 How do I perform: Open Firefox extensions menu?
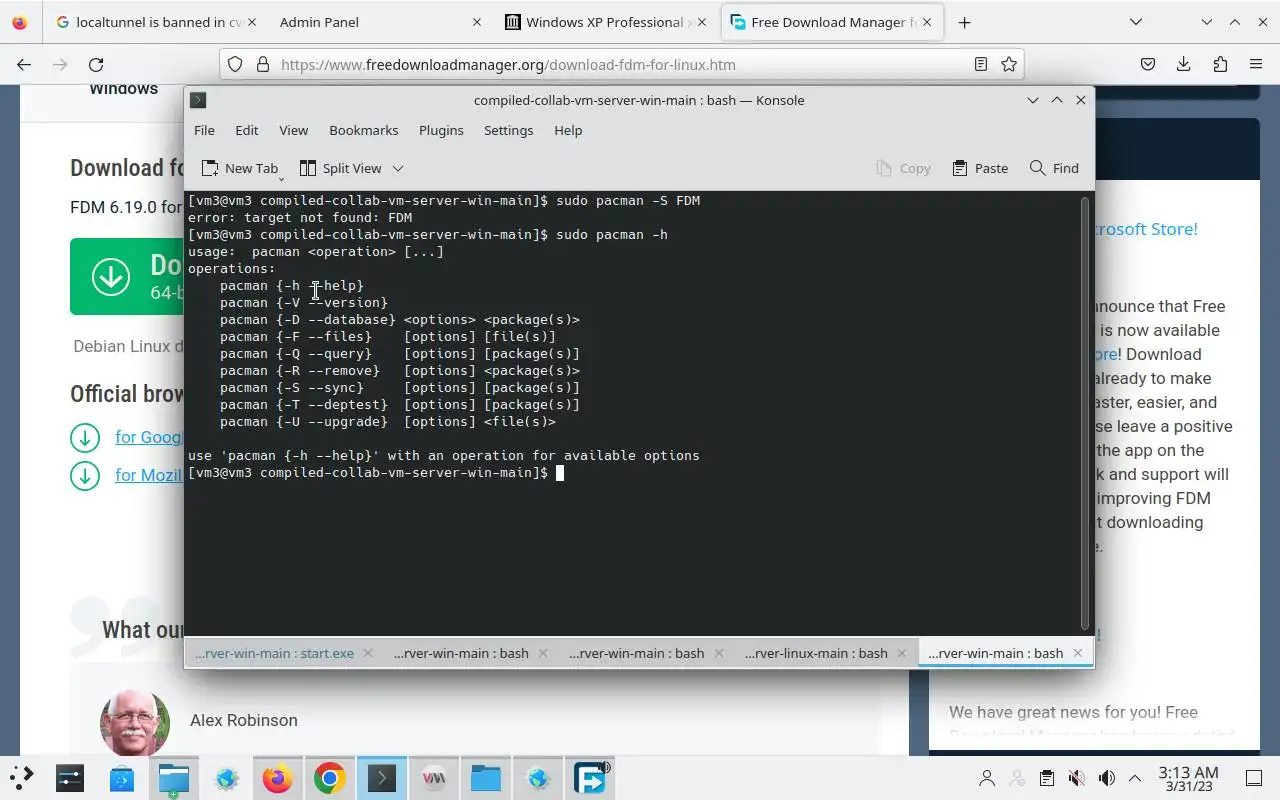click(1220, 64)
